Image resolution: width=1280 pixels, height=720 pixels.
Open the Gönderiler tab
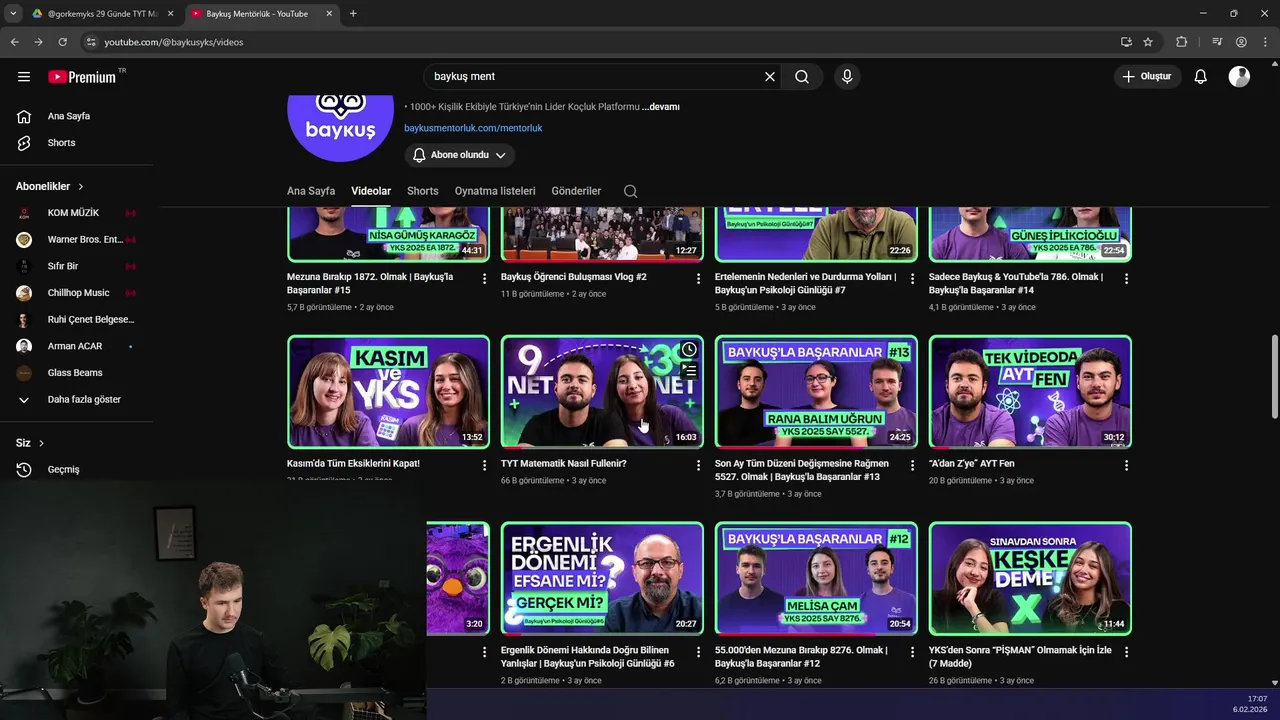(576, 191)
